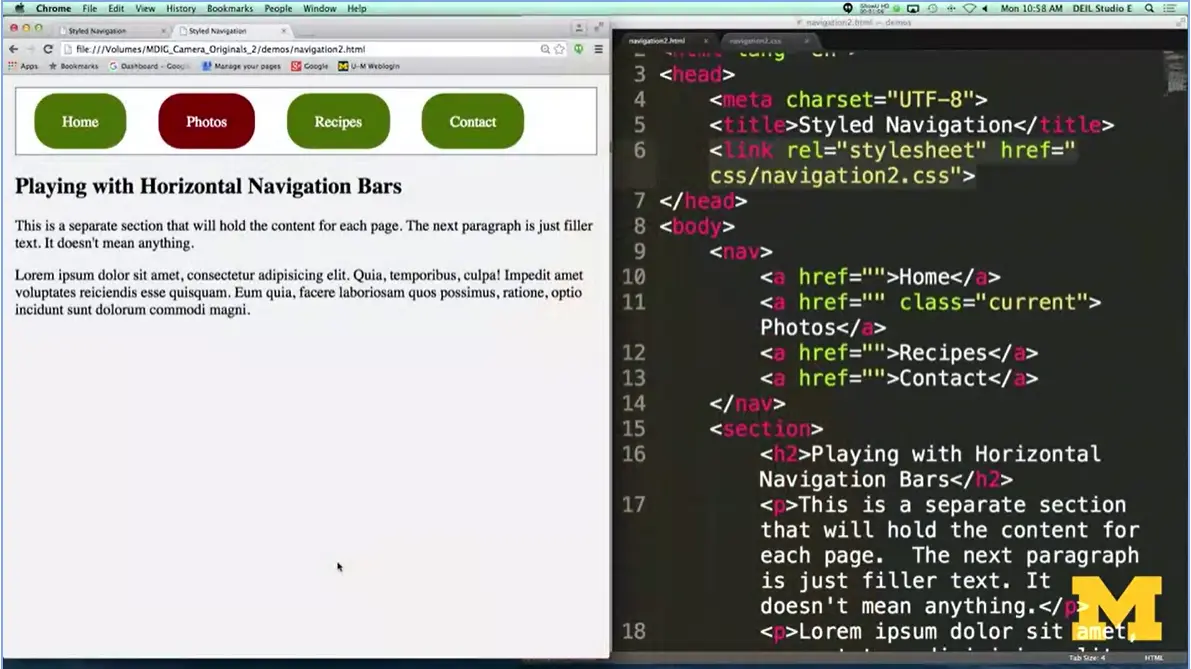Click the green extension icon in Chrome toolbar

point(578,49)
